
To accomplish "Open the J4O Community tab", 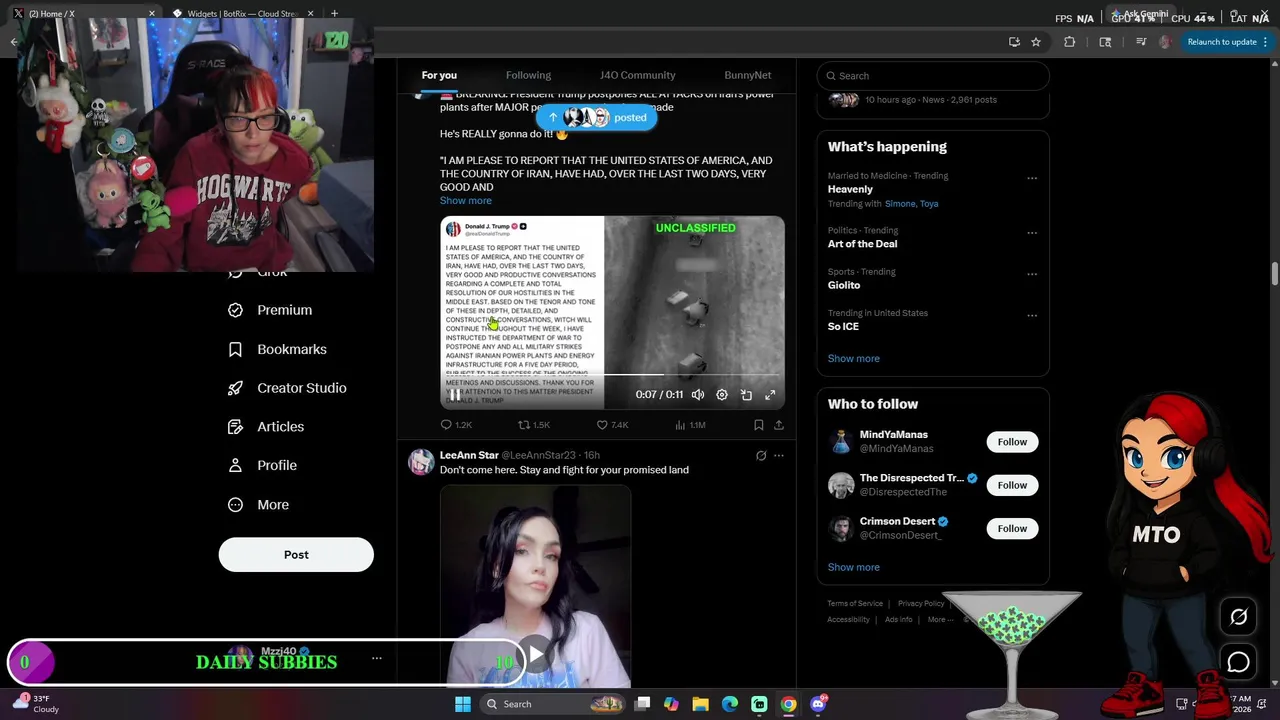I will [x=637, y=75].
